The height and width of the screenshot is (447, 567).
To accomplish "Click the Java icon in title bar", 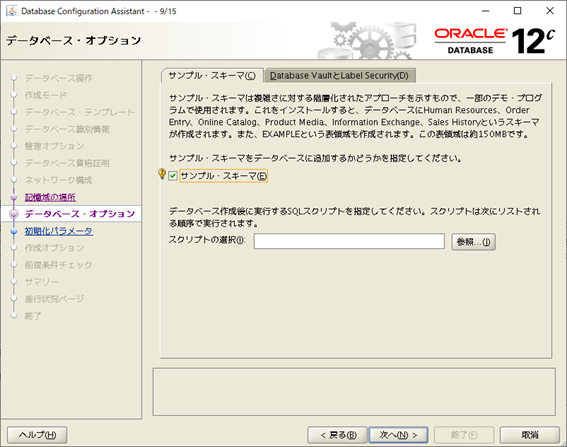I will coord(12,11).
